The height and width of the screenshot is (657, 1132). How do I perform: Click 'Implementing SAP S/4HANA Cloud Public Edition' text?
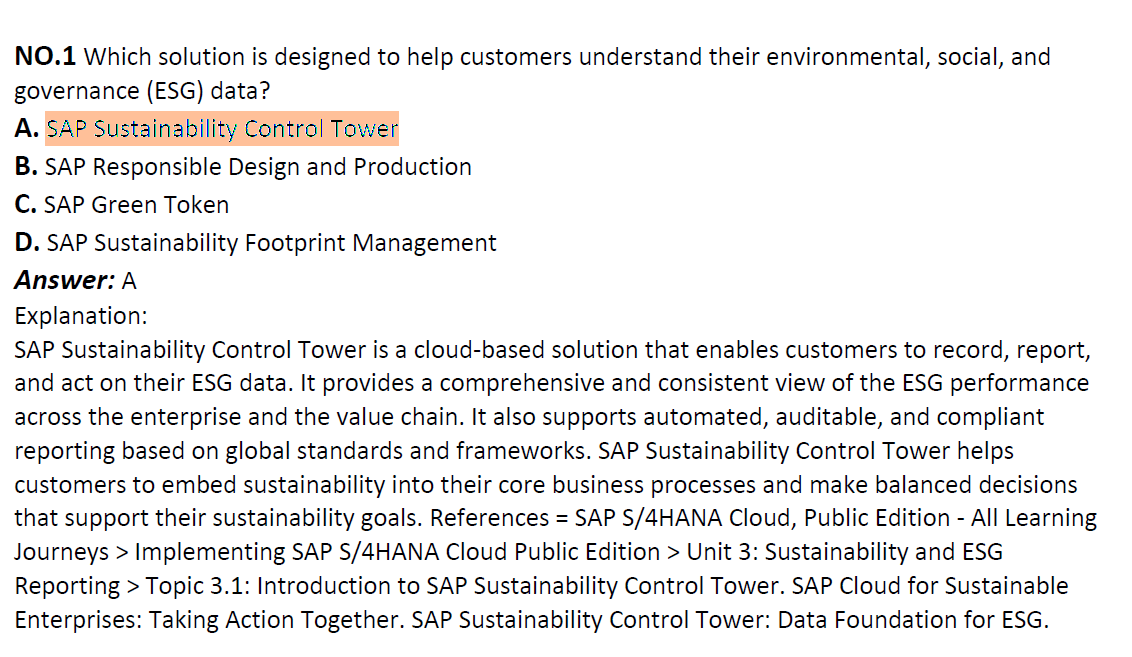click(x=397, y=552)
